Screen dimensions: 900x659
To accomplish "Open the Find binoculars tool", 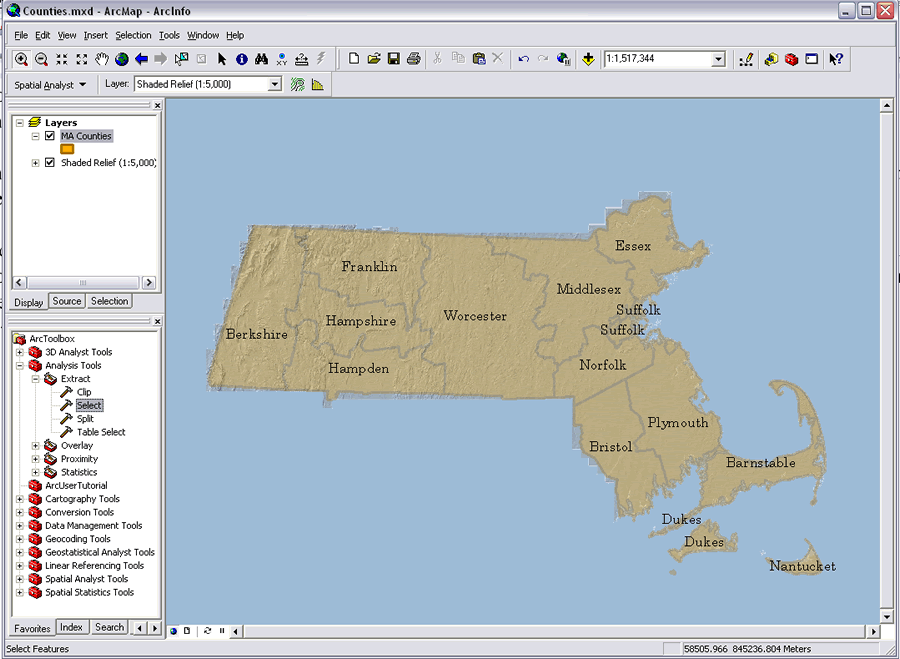I will tap(261, 59).
